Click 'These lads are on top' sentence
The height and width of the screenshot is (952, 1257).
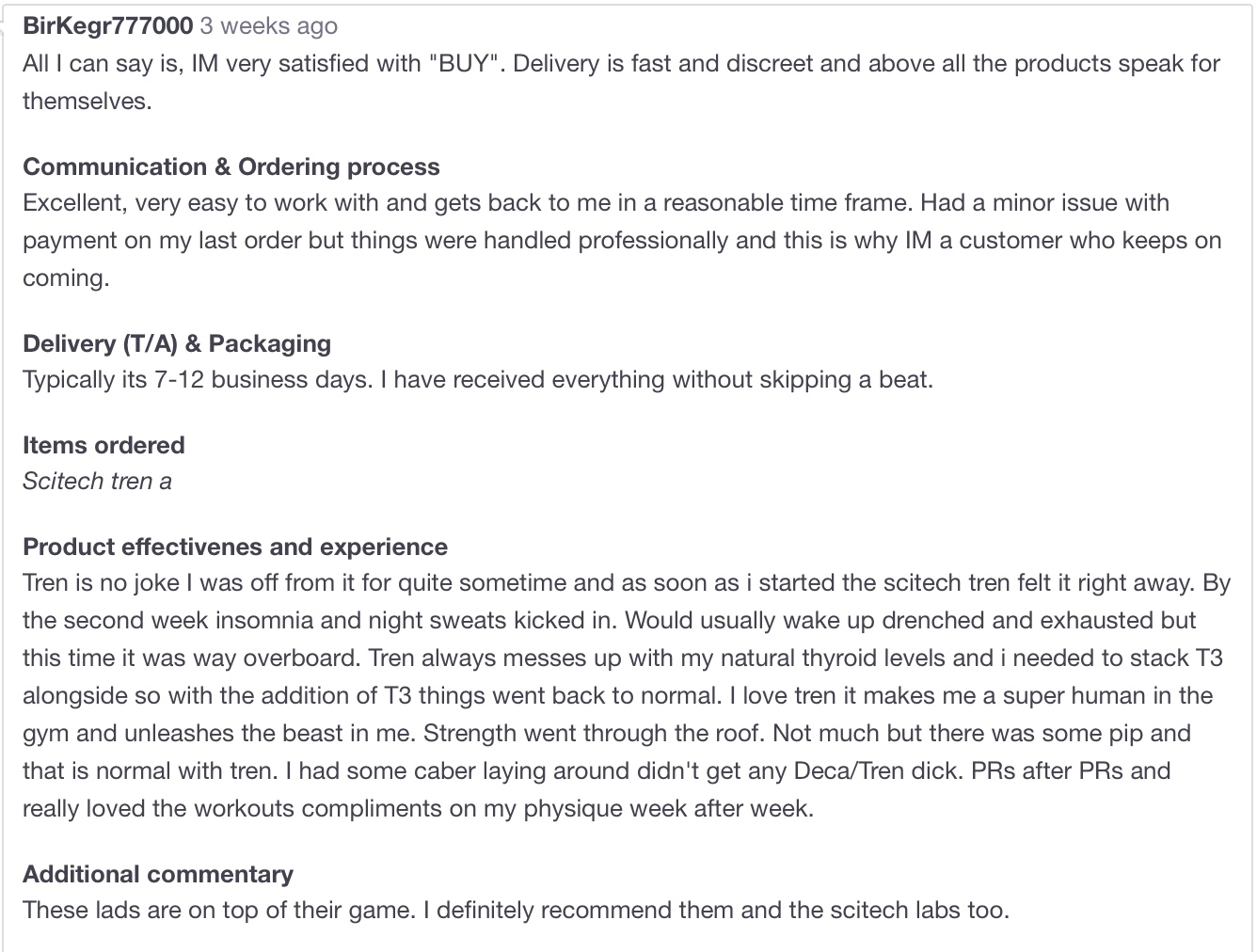point(218,910)
